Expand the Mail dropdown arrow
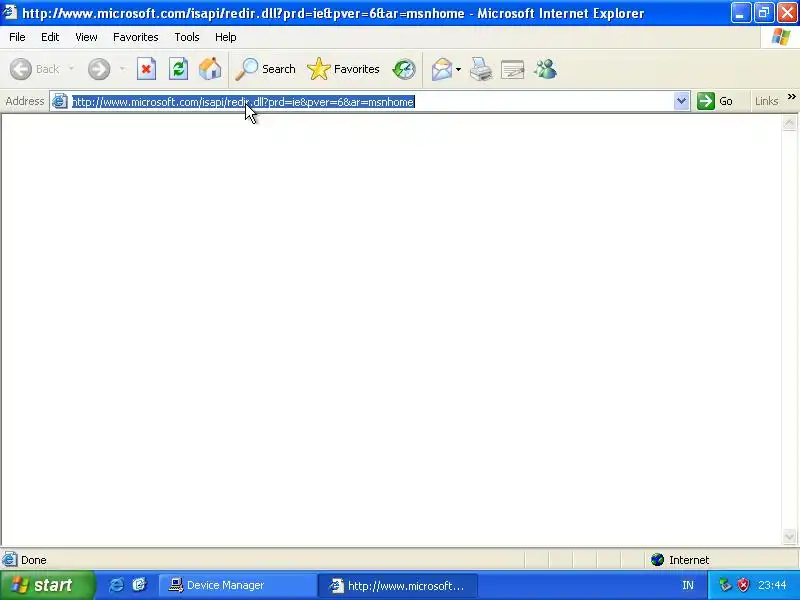800x600 pixels. coord(458,69)
